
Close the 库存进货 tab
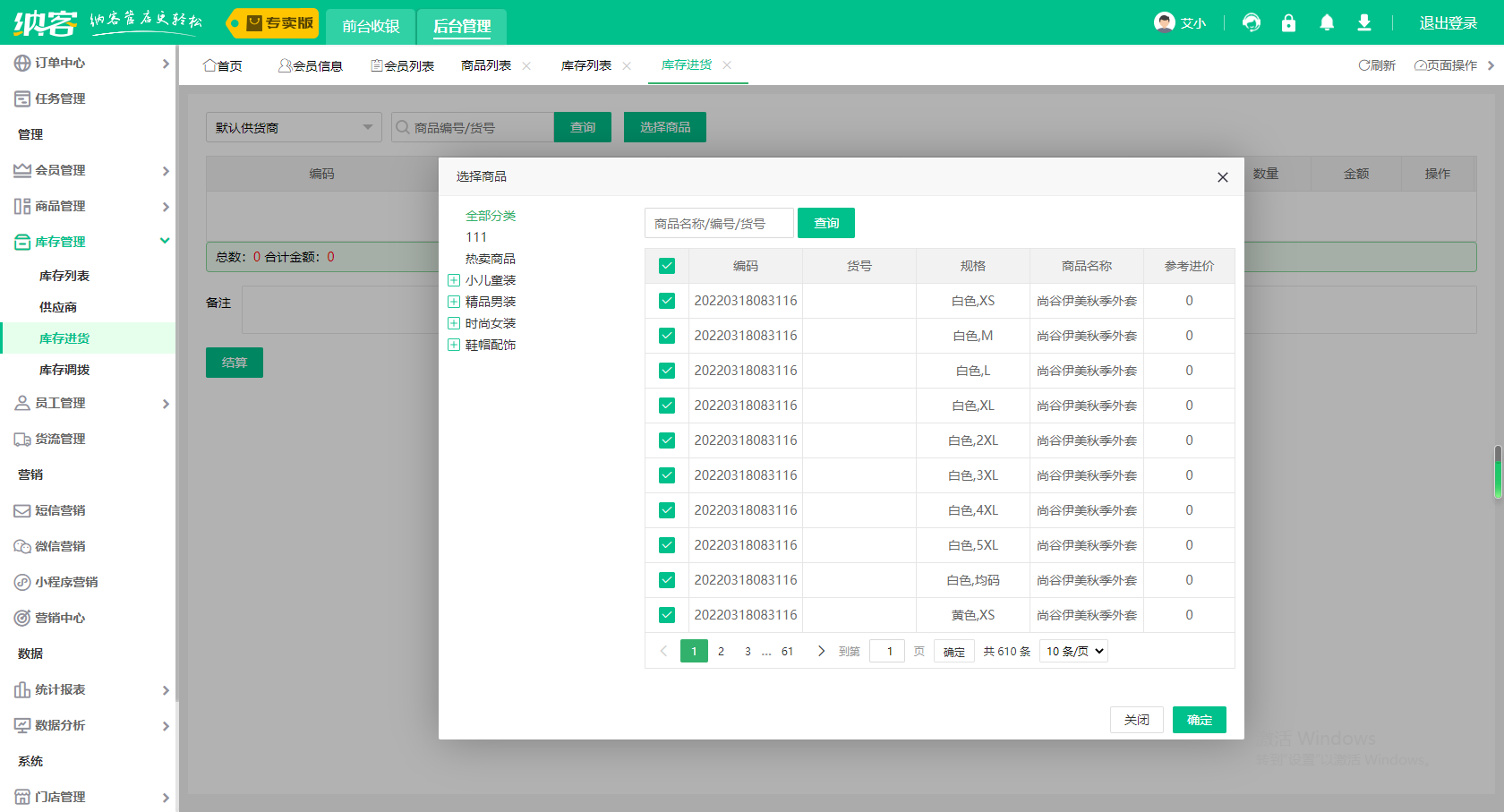(727, 64)
